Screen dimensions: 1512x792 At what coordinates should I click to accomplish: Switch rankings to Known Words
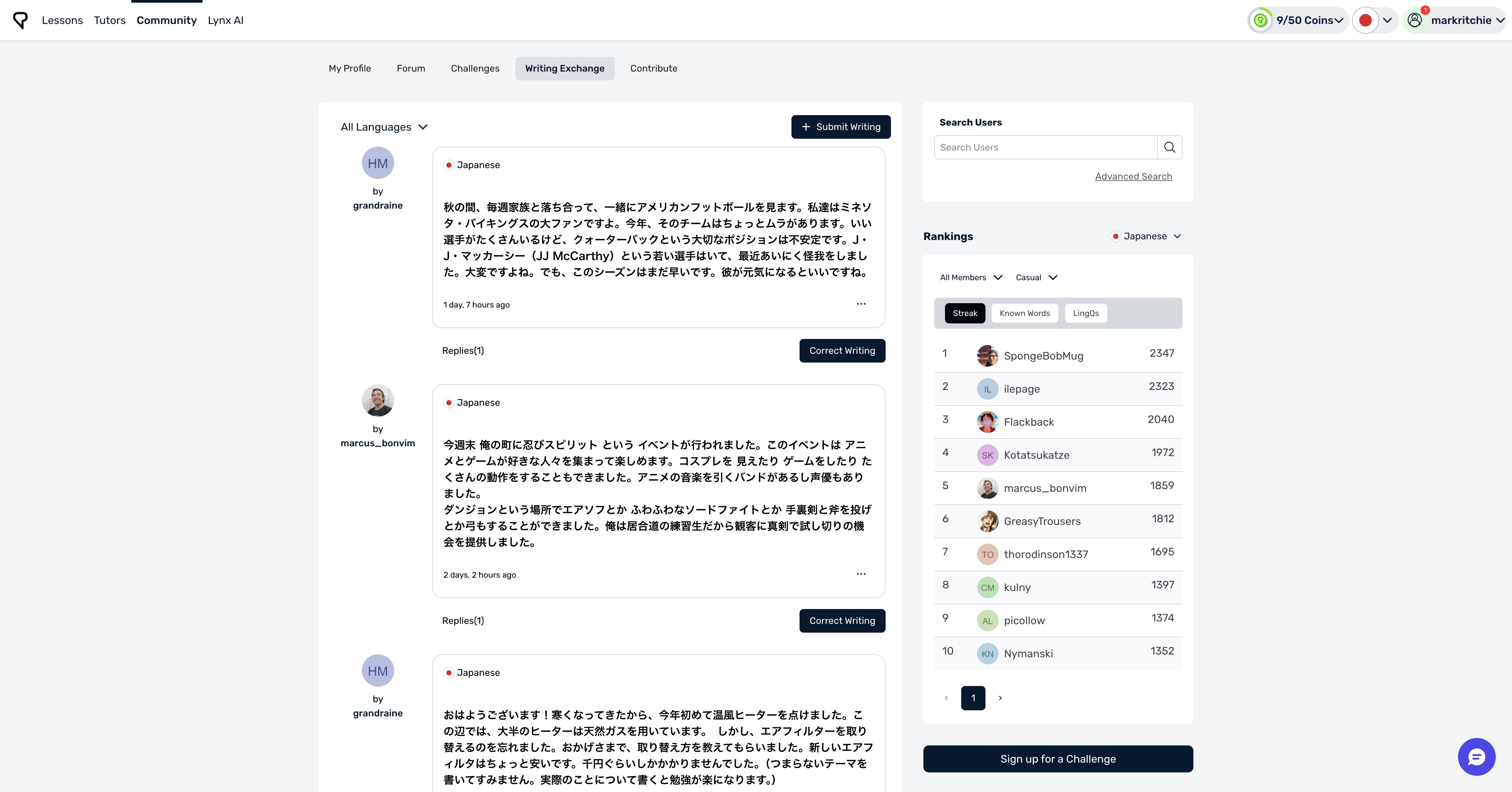click(1025, 313)
